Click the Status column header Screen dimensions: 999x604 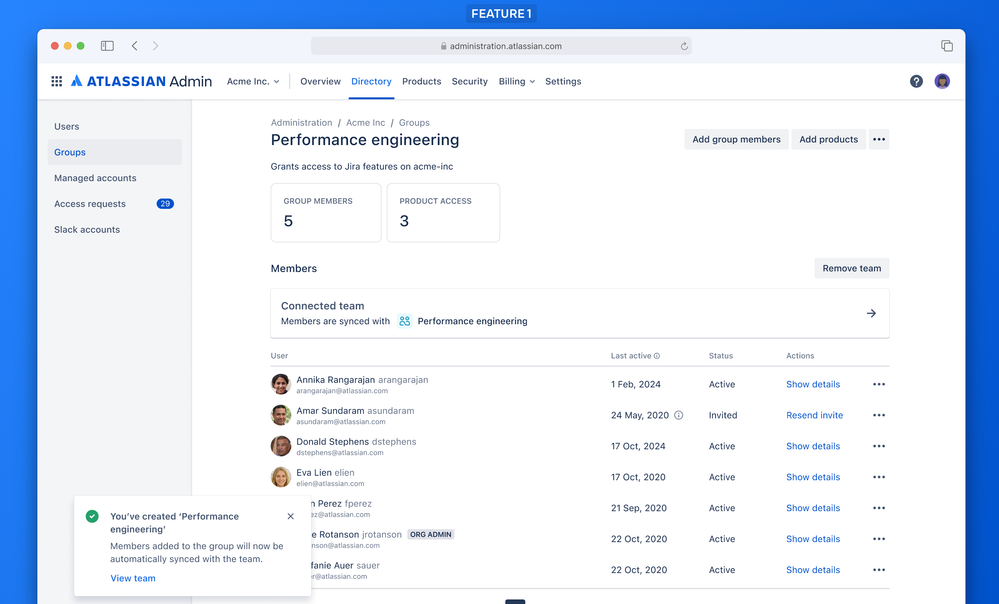click(x=721, y=356)
